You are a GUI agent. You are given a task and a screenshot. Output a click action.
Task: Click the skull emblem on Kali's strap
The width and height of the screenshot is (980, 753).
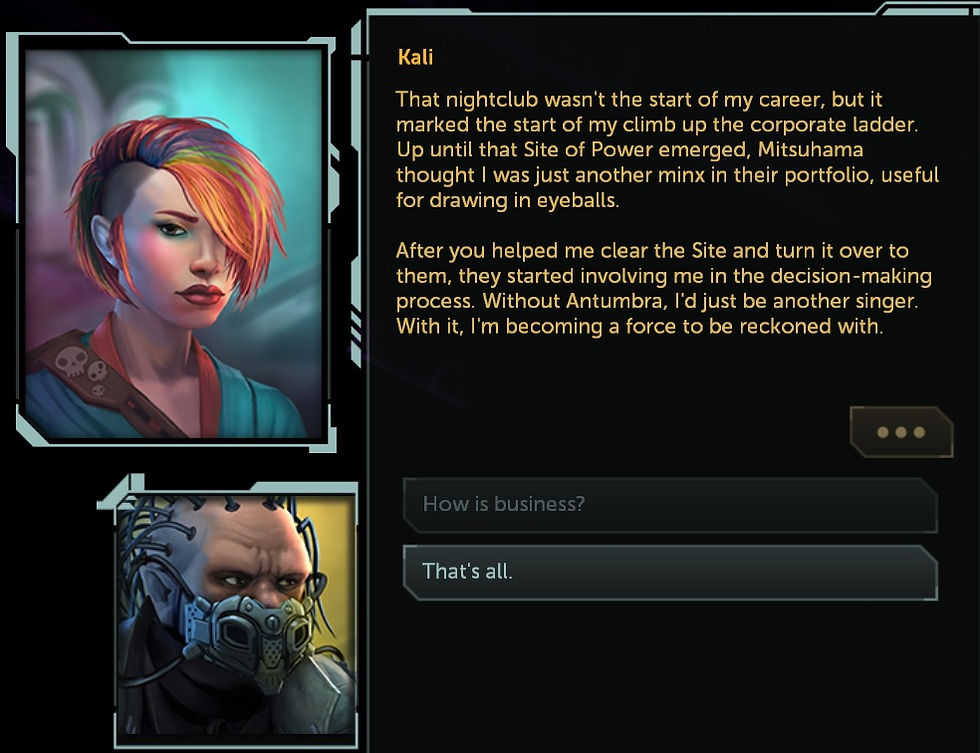coord(71,361)
